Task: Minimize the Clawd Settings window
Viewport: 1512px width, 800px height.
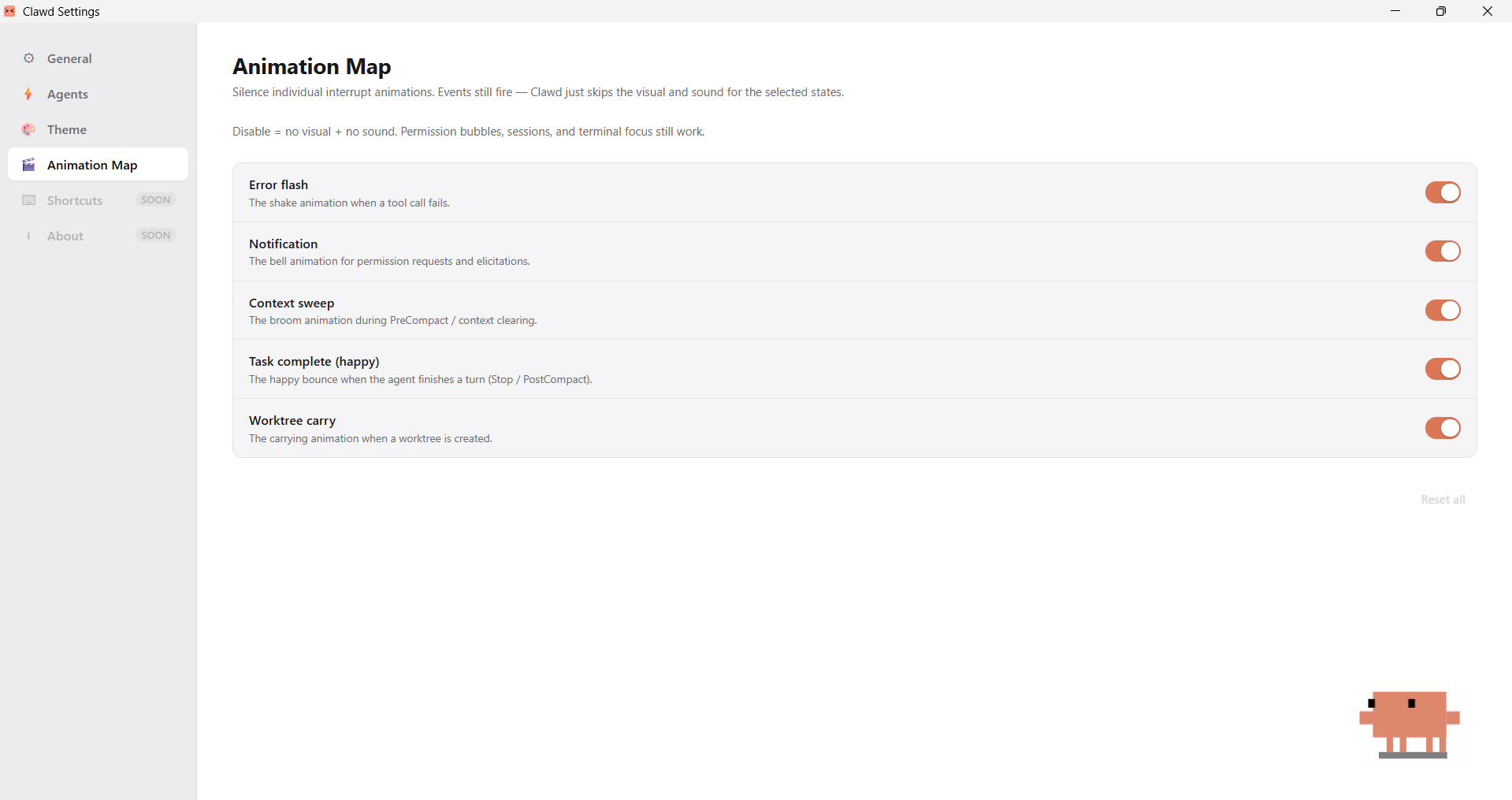Action: 1395,11
